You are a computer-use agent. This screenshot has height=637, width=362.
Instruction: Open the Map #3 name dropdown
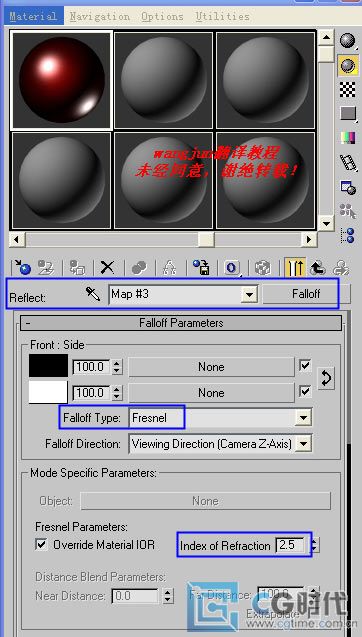click(x=248, y=294)
